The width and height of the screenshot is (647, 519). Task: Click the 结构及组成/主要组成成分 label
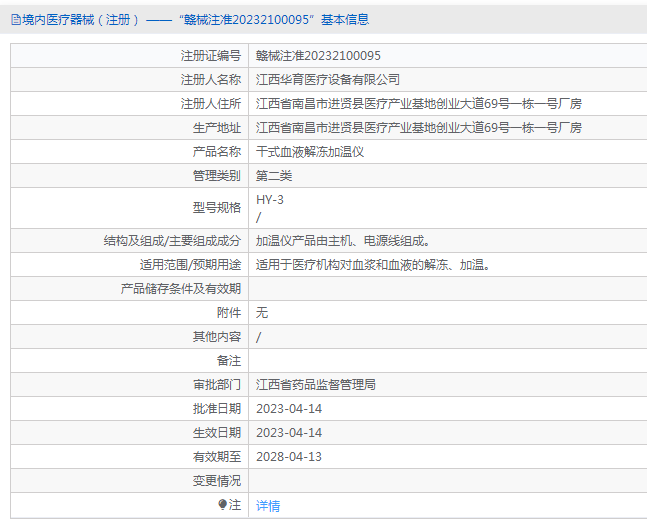point(172,241)
